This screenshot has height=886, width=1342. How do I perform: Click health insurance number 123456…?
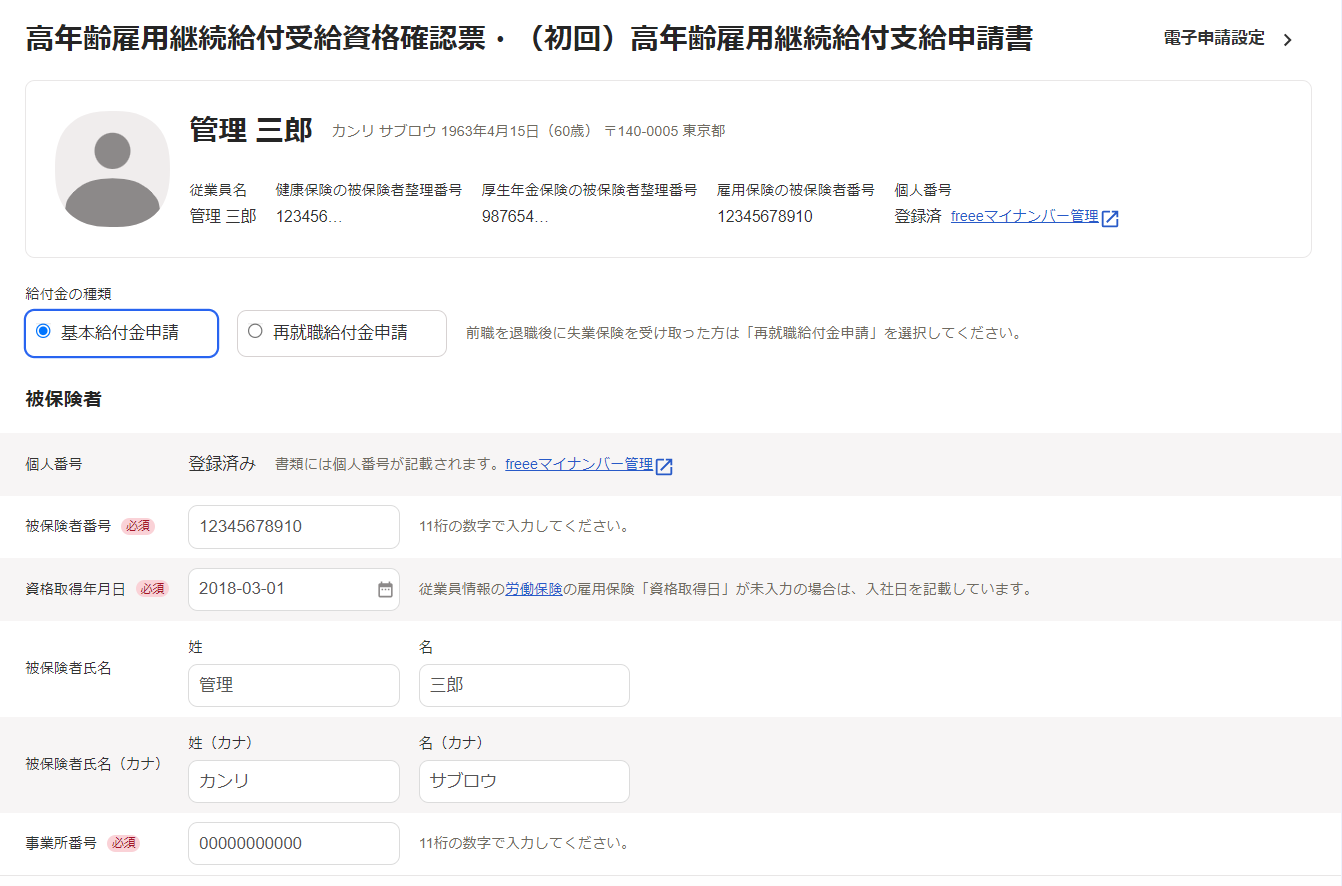click(309, 216)
